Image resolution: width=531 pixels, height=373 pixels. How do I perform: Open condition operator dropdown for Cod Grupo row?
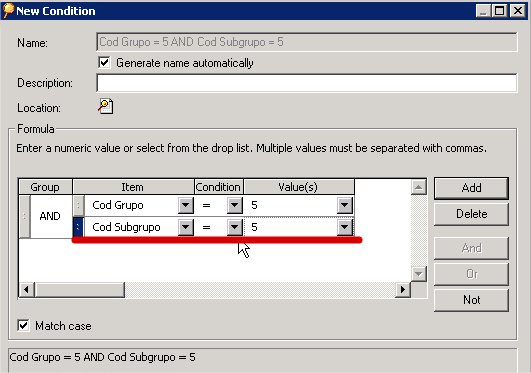pyautogui.click(x=235, y=205)
